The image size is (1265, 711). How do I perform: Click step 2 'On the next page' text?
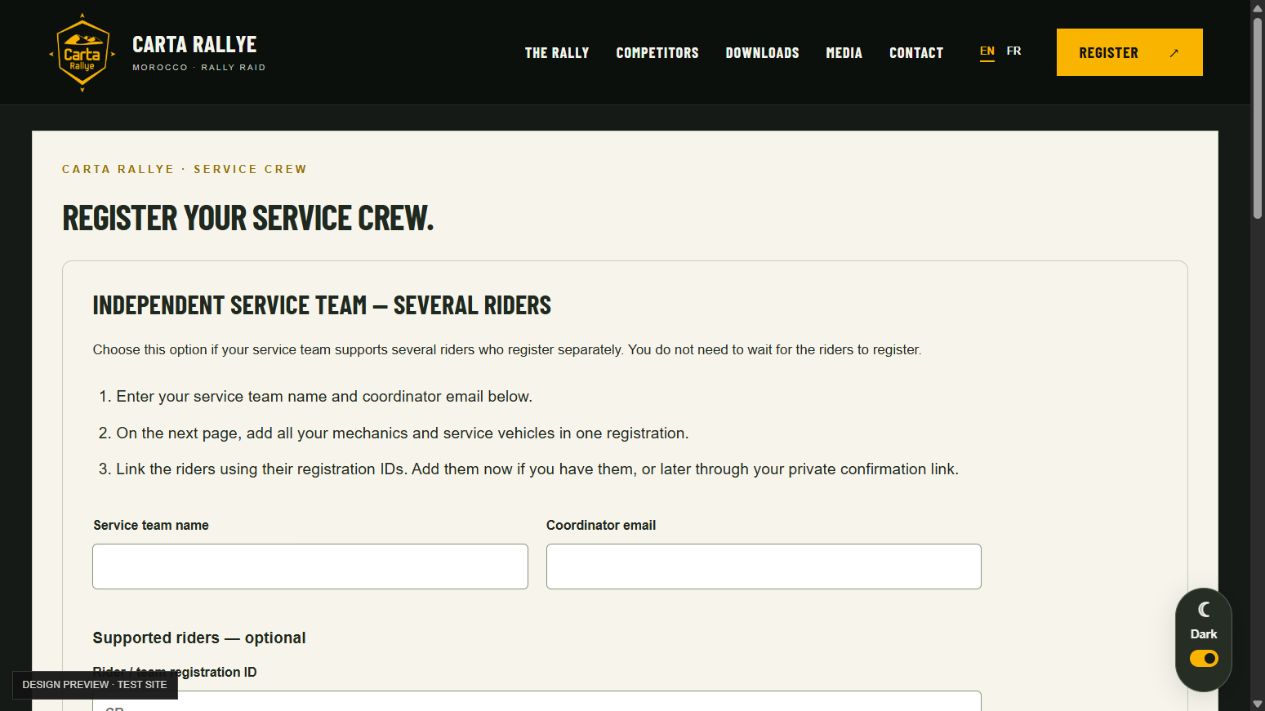[402, 433]
